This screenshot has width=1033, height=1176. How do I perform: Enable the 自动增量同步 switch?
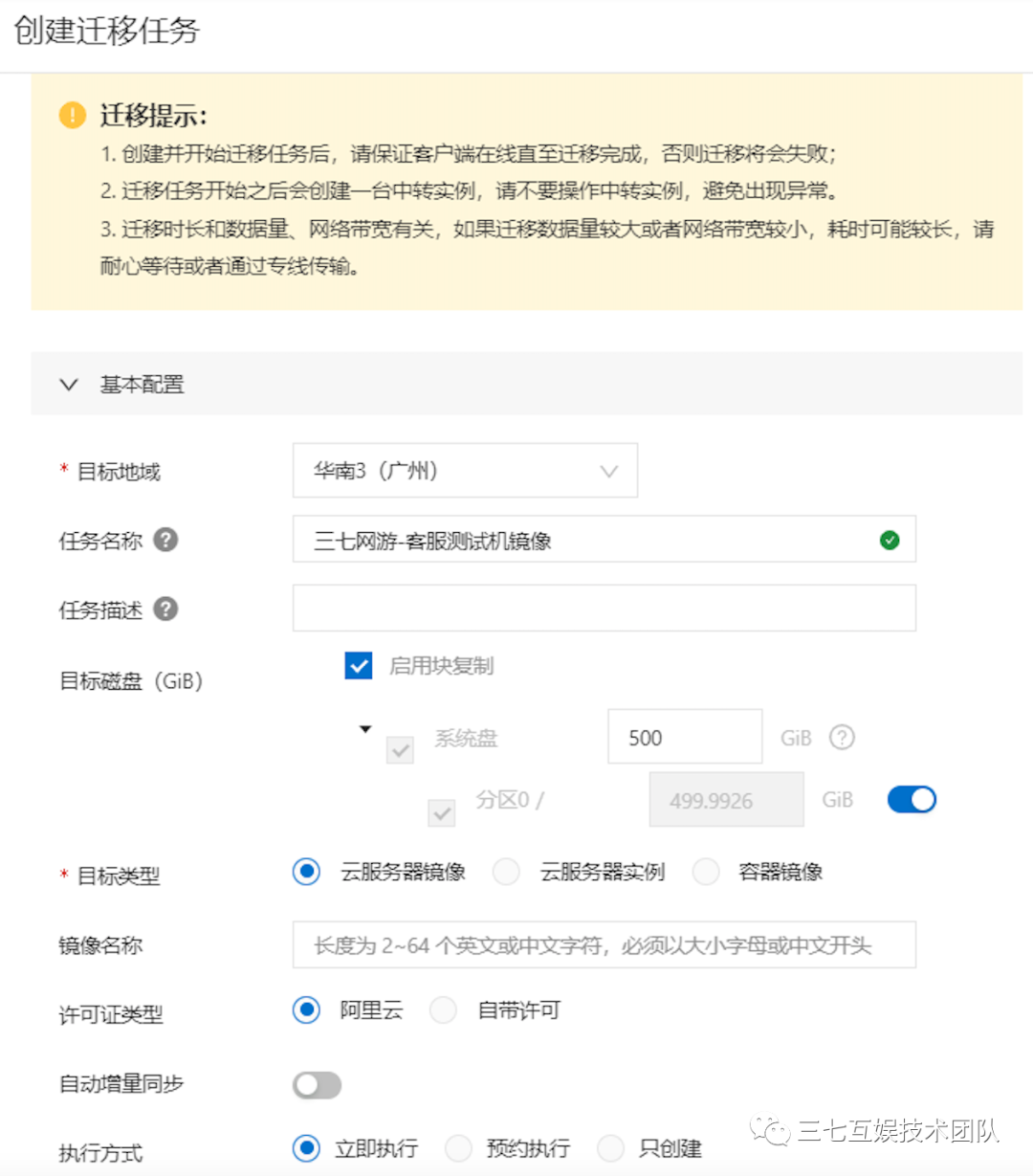(x=317, y=1084)
